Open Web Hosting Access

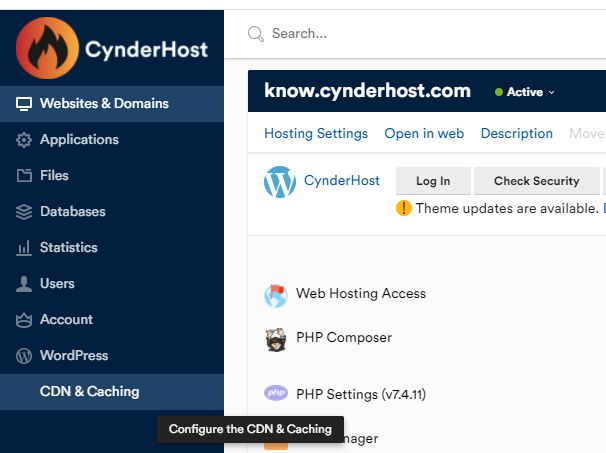[x=361, y=293]
